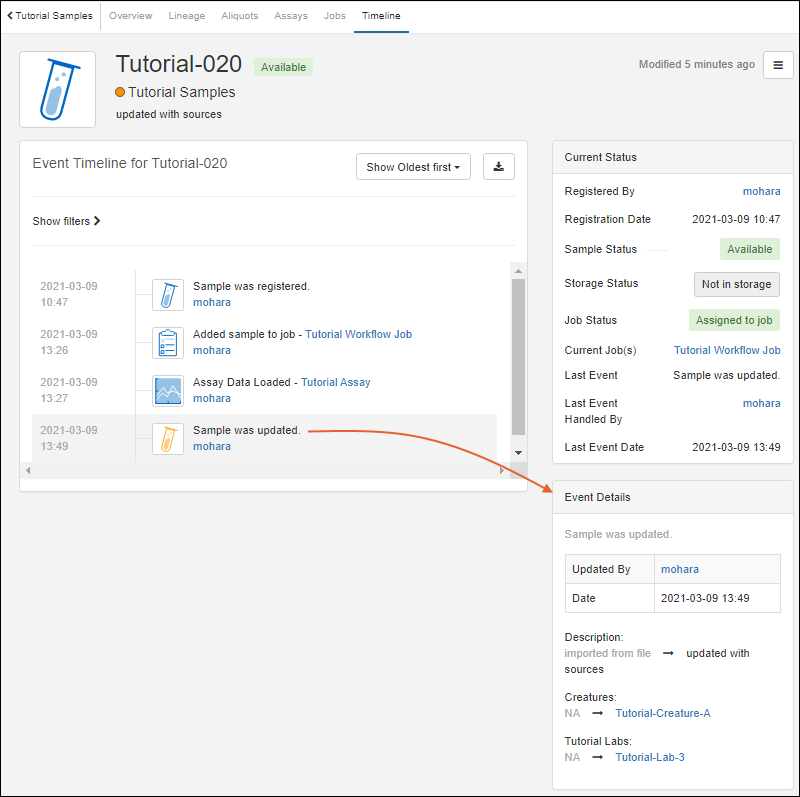Expand the Show filters section

(66, 221)
